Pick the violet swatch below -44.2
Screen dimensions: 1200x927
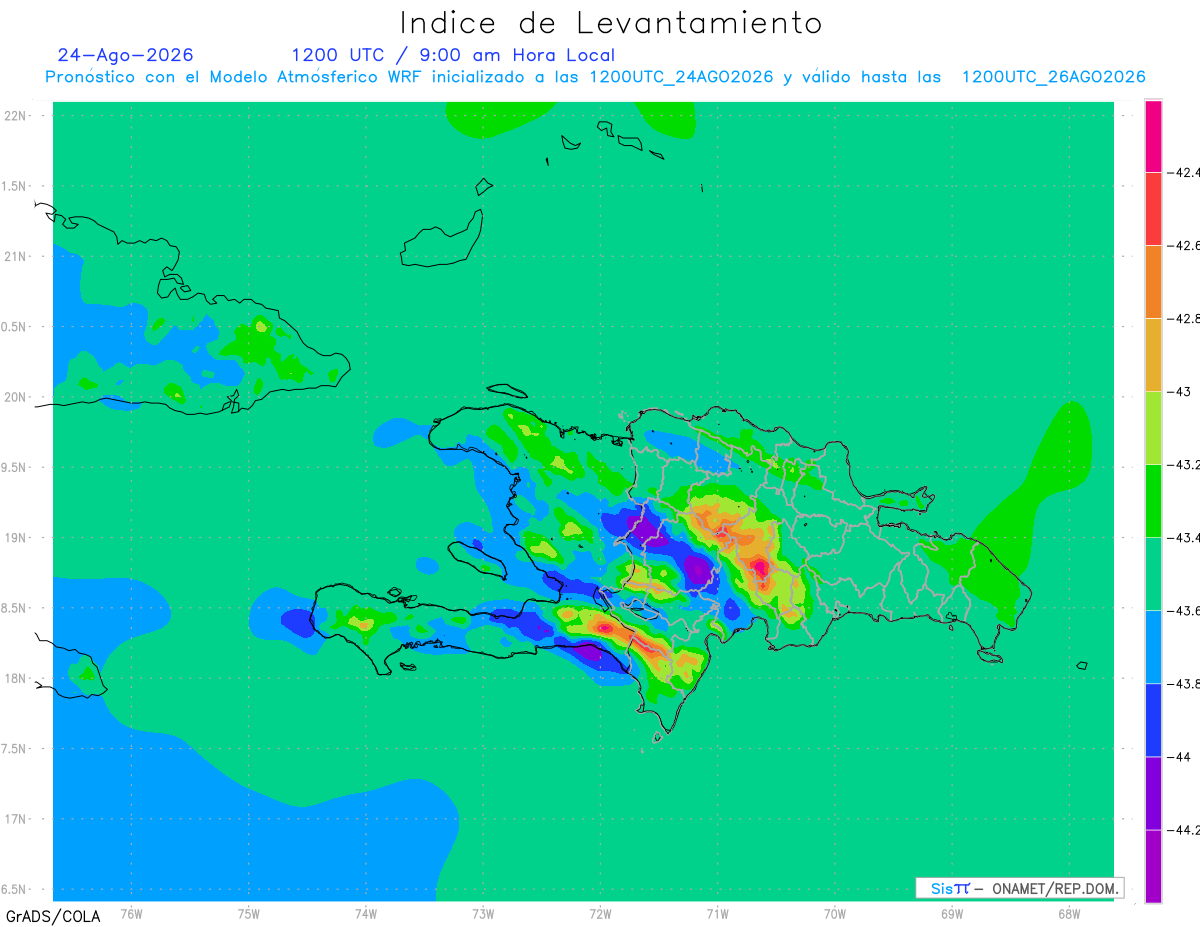click(1153, 866)
